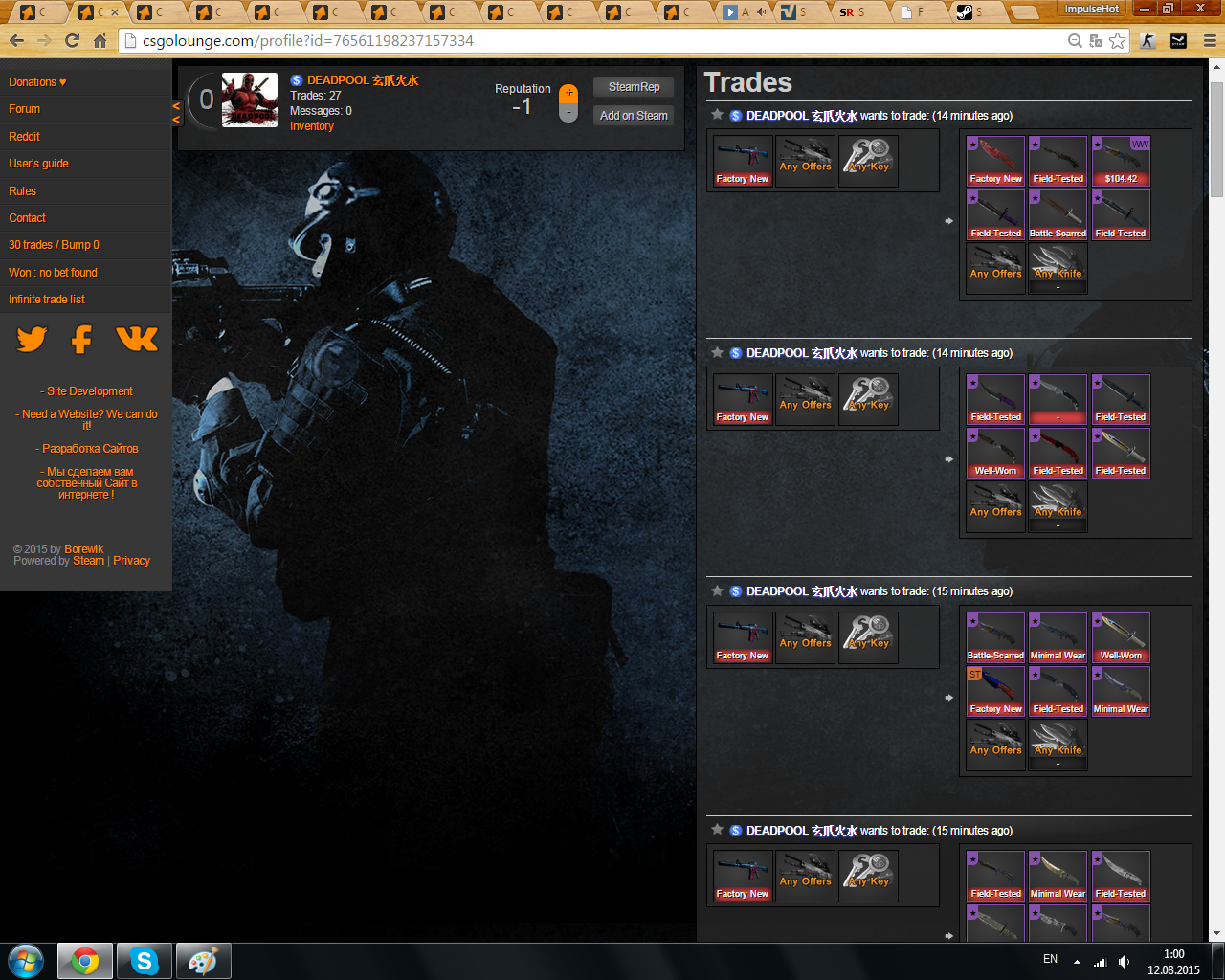Click the EN language indicator in the tray
The width and height of the screenshot is (1225, 980).
1050,959
